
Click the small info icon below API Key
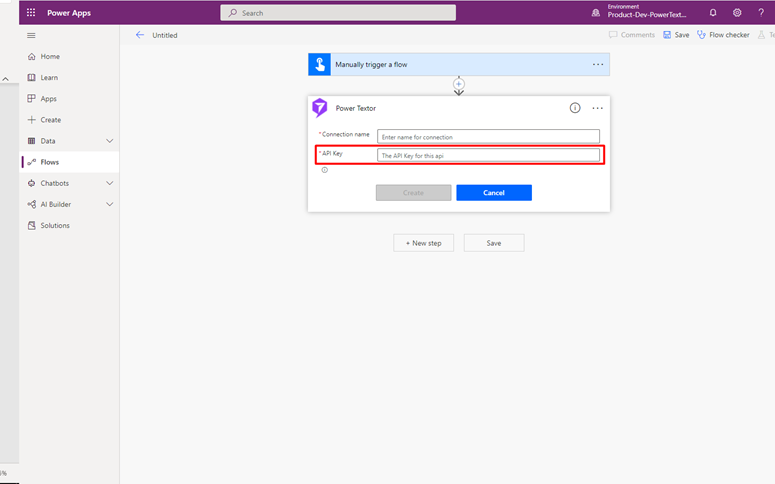(x=325, y=170)
